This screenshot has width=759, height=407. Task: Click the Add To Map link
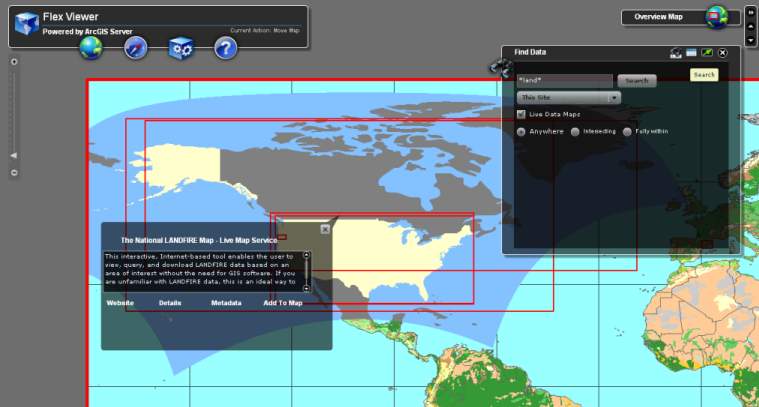pyautogui.click(x=282, y=302)
